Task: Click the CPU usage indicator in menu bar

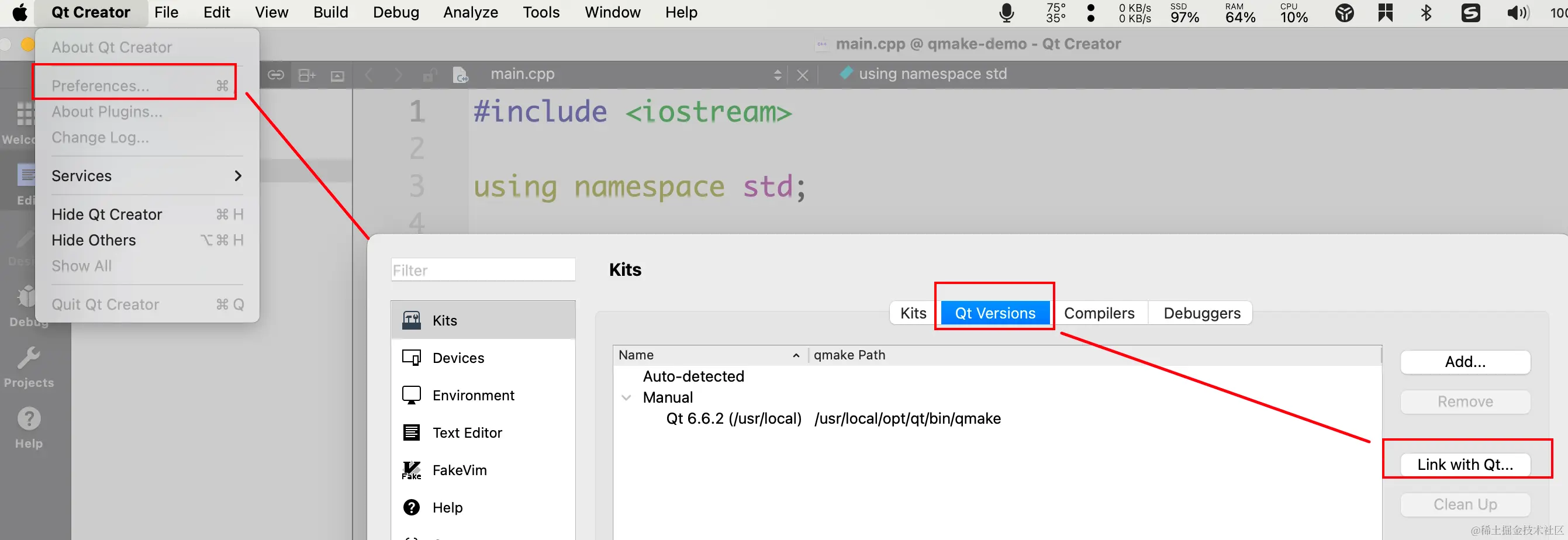Action: pyautogui.click(x=1293, y=13)
